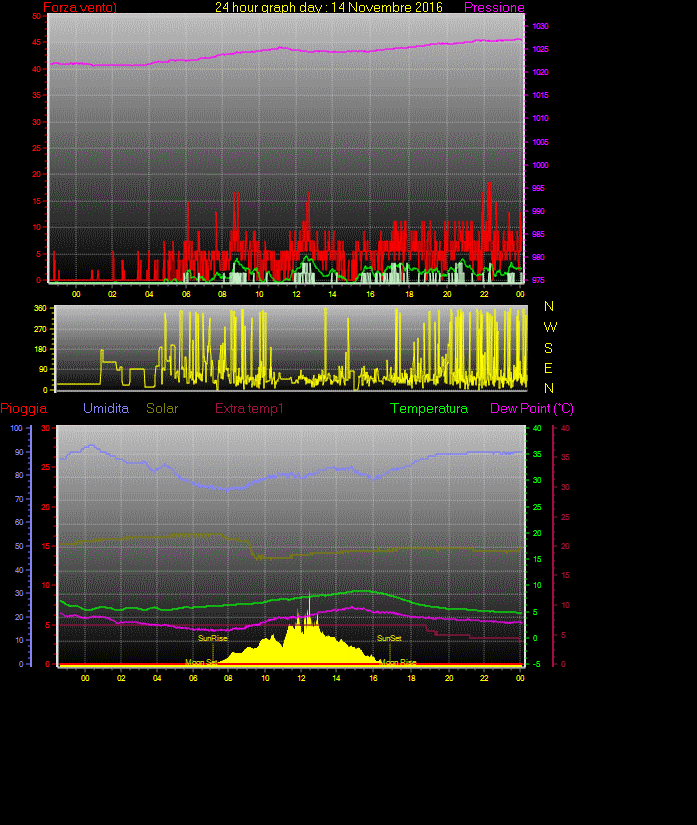Click the "985" pressure axis value
The height and width of the screenshot is (825, 697).
[x=538, y=234]
